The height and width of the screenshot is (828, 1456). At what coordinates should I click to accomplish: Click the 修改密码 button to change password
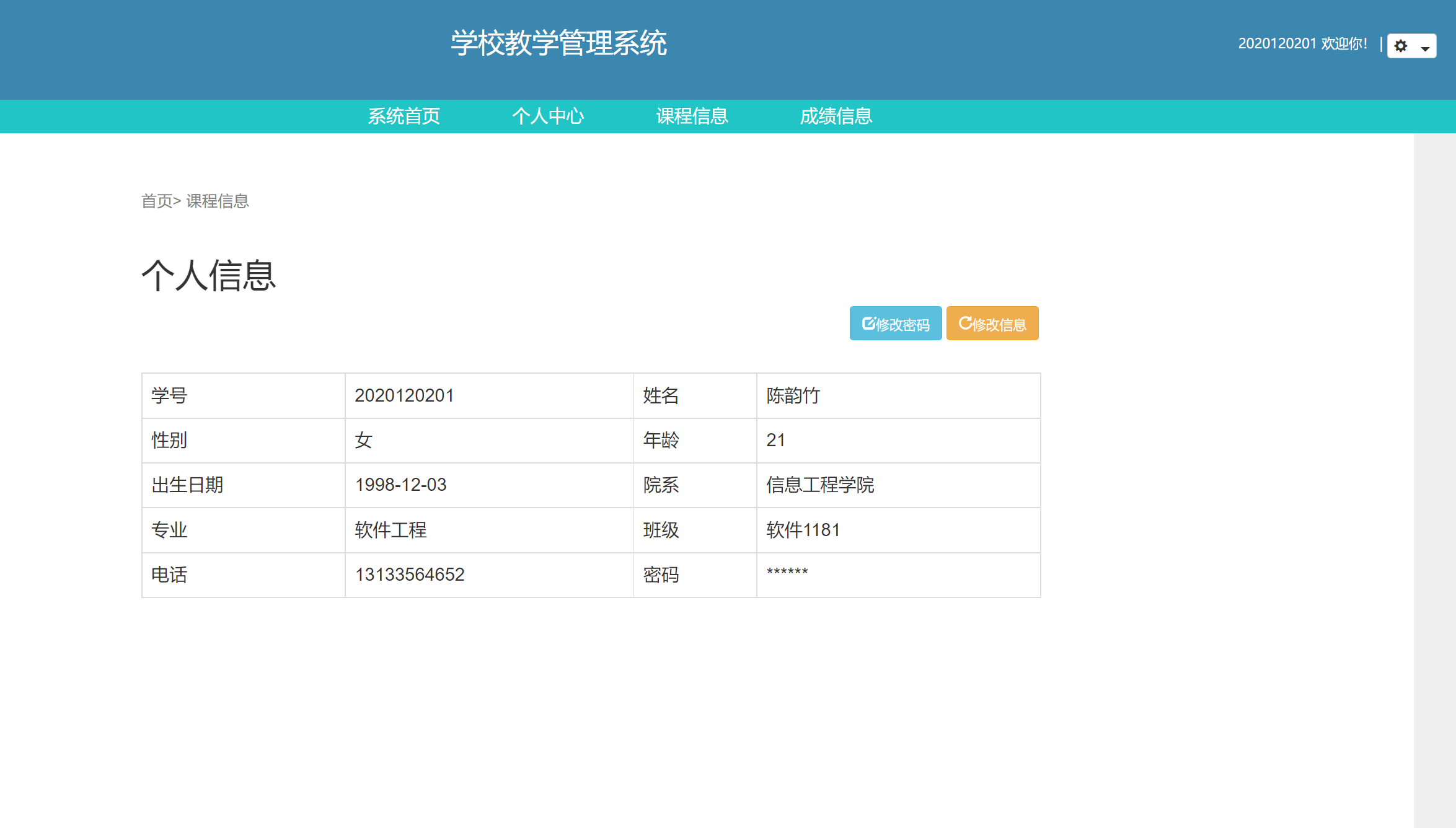tap(895, 323)
